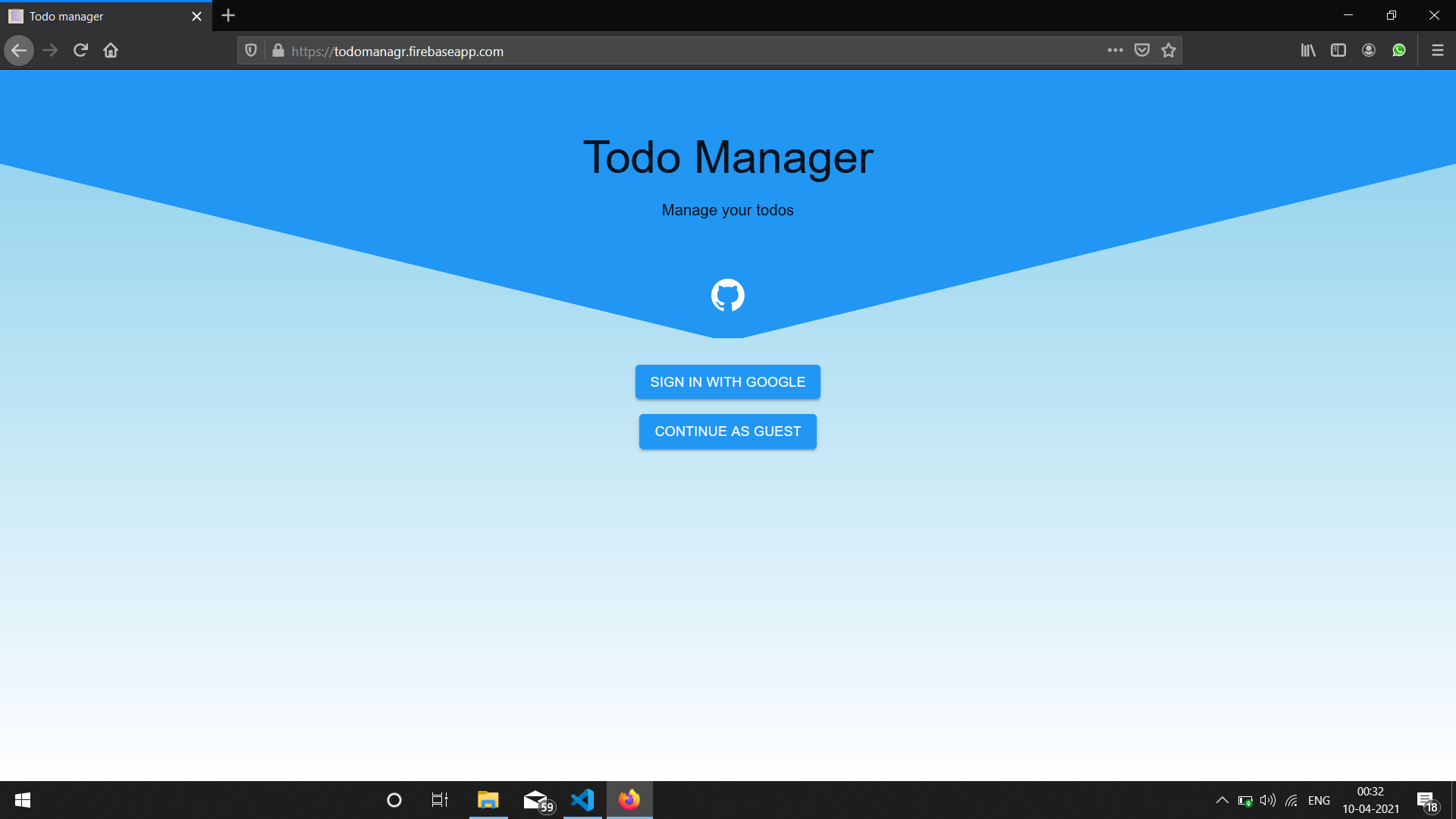Open Visual Studio Code from taskbar
This screenshot has height=819, width=1456.
click(x=582, y=800)
